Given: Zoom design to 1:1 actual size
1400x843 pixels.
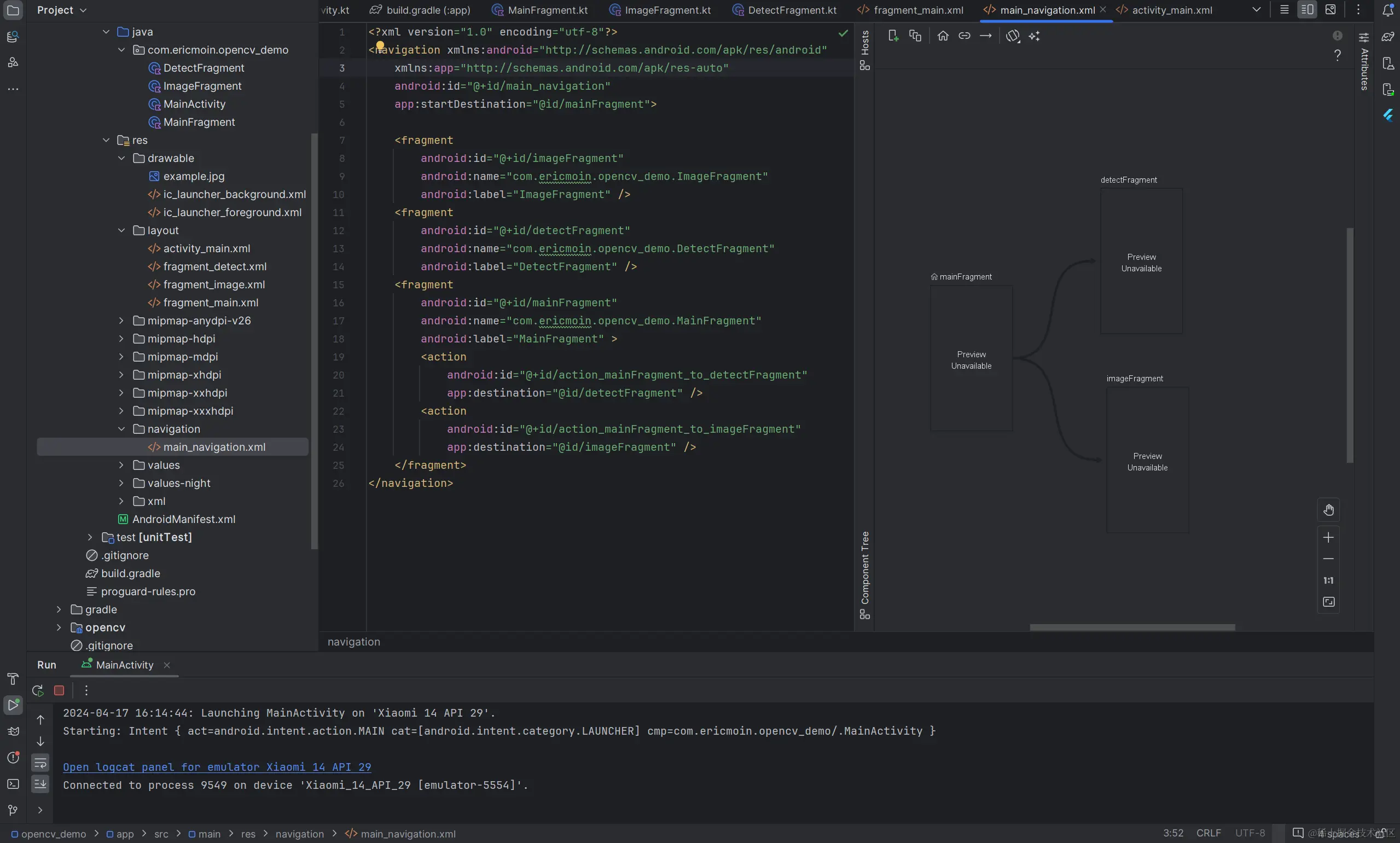Looking at the screenshot, I should pyautogui.click(x=1328, y=580).
